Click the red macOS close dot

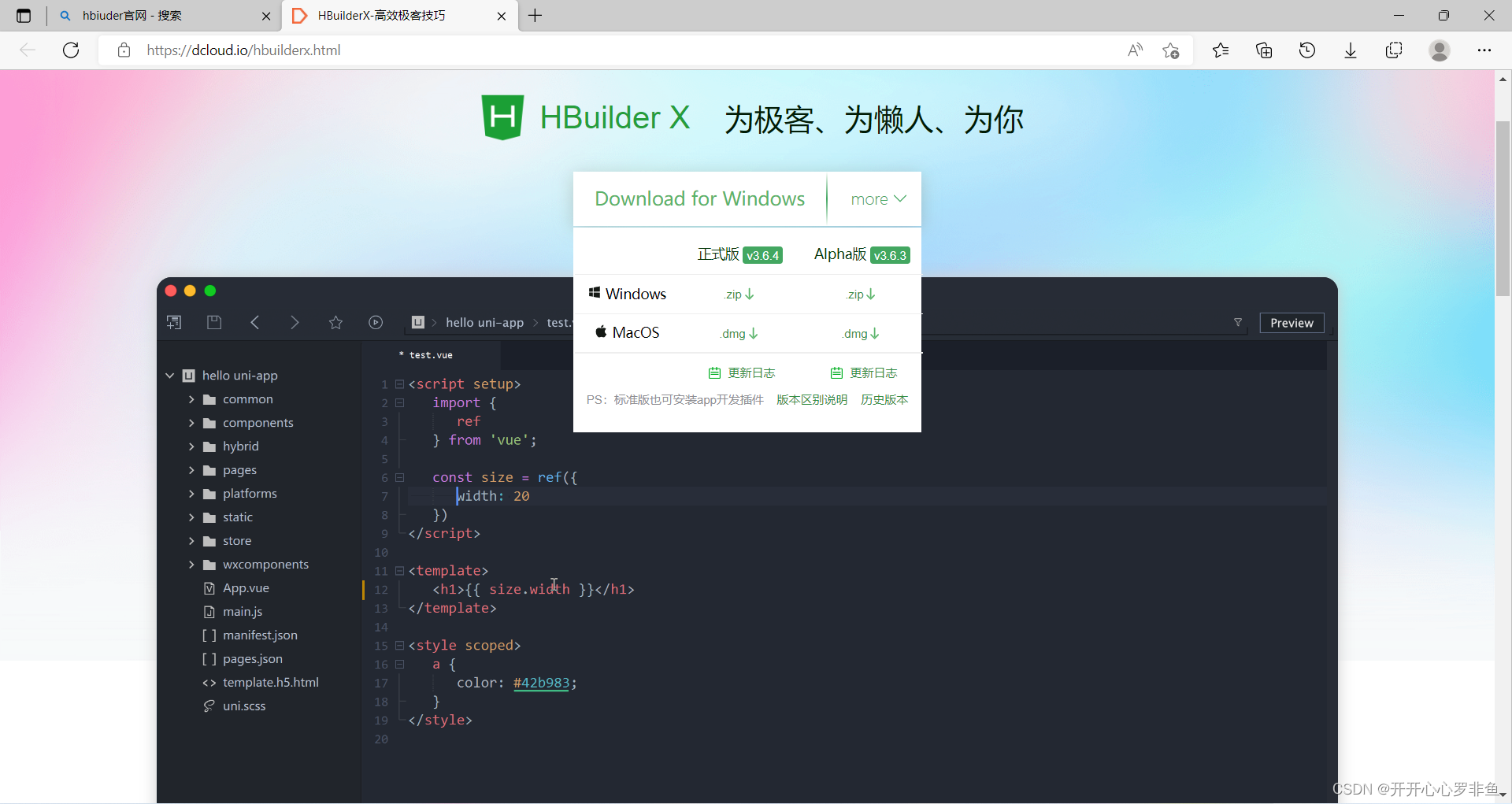pyautogui.click(x=171, y=291)
